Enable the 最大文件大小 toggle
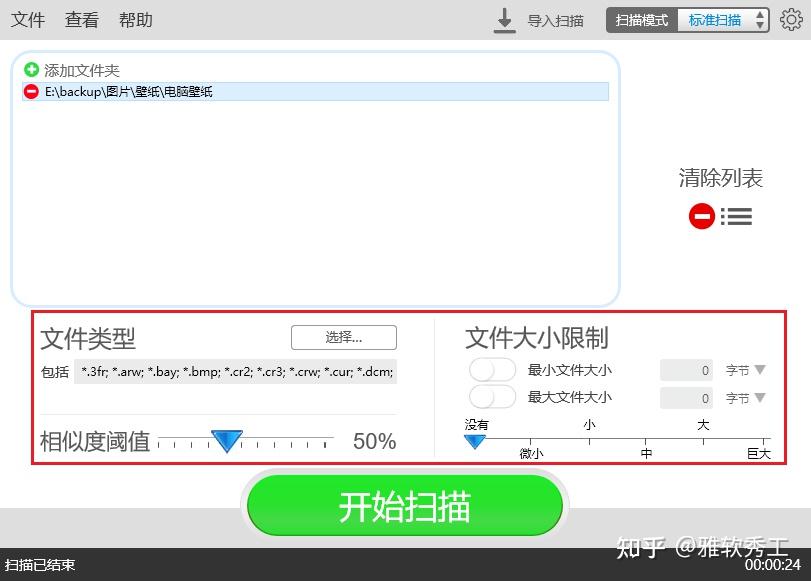This screenshot has height=581, width=811. [x=492, y=397]
